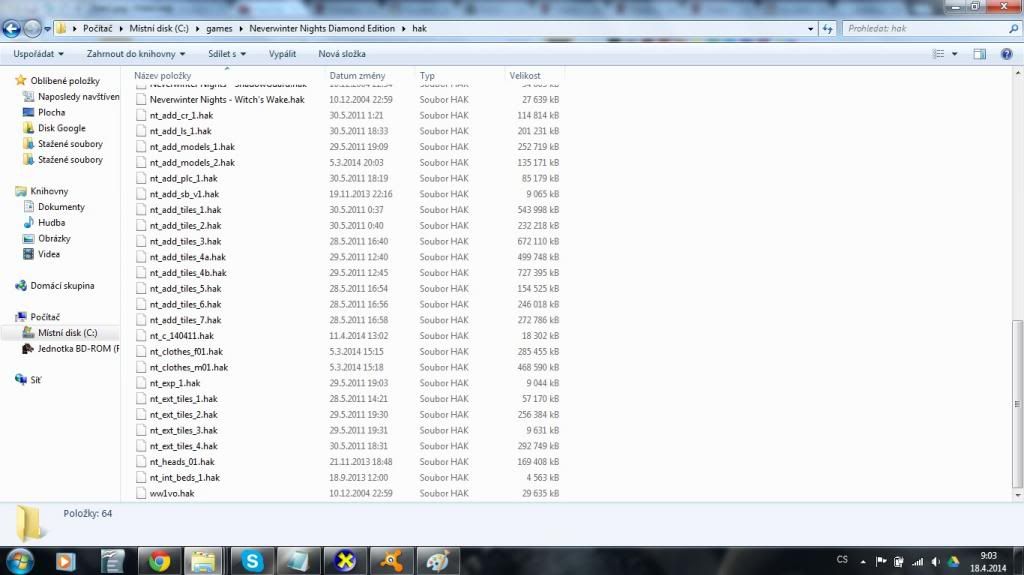Toggle the preview pane icon
The height and width of the screenshot is (575, 1024).
point(980,54)
